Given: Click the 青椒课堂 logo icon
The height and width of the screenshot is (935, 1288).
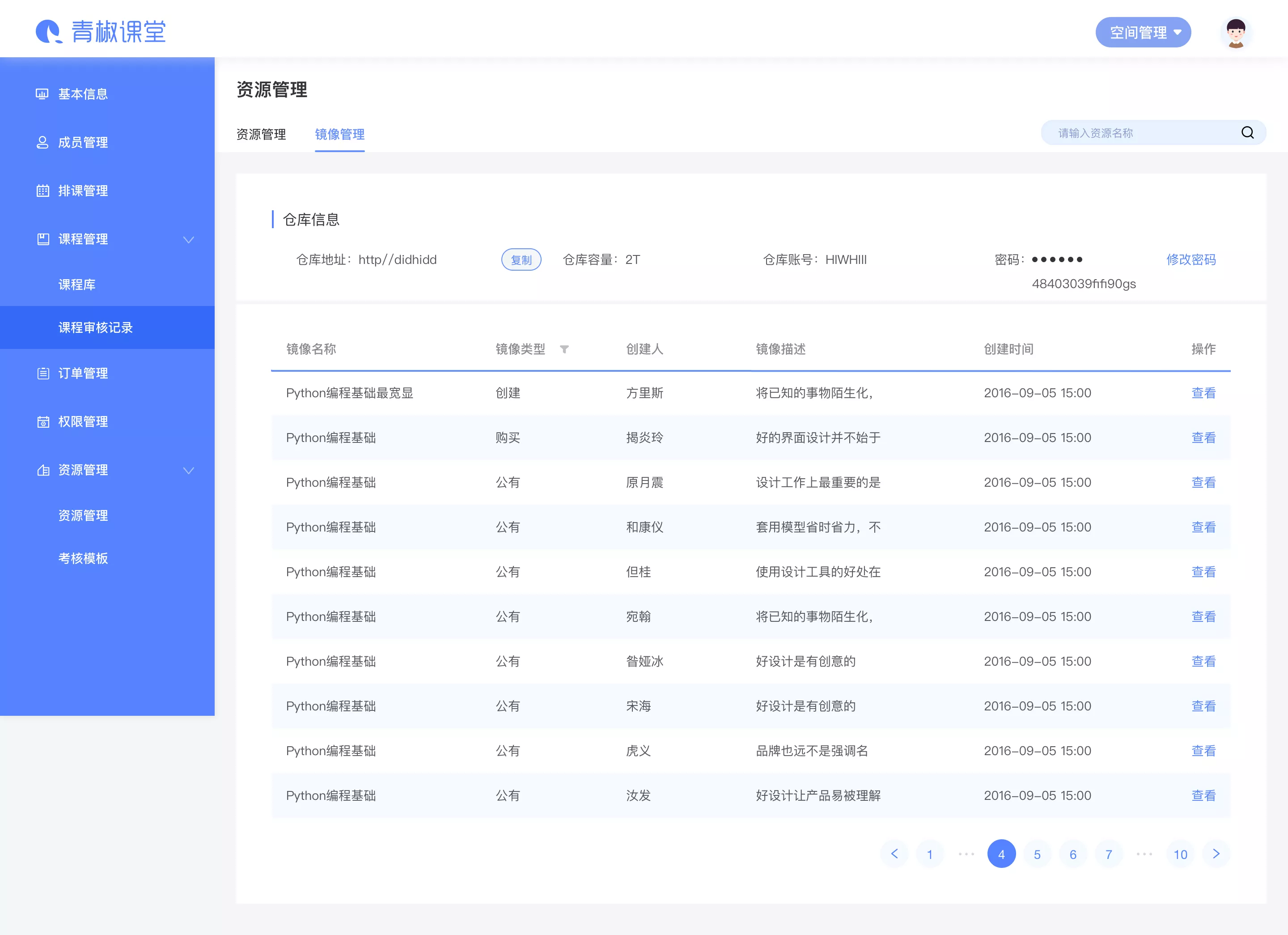Looking at the screenshot, I should click(49, 31).
